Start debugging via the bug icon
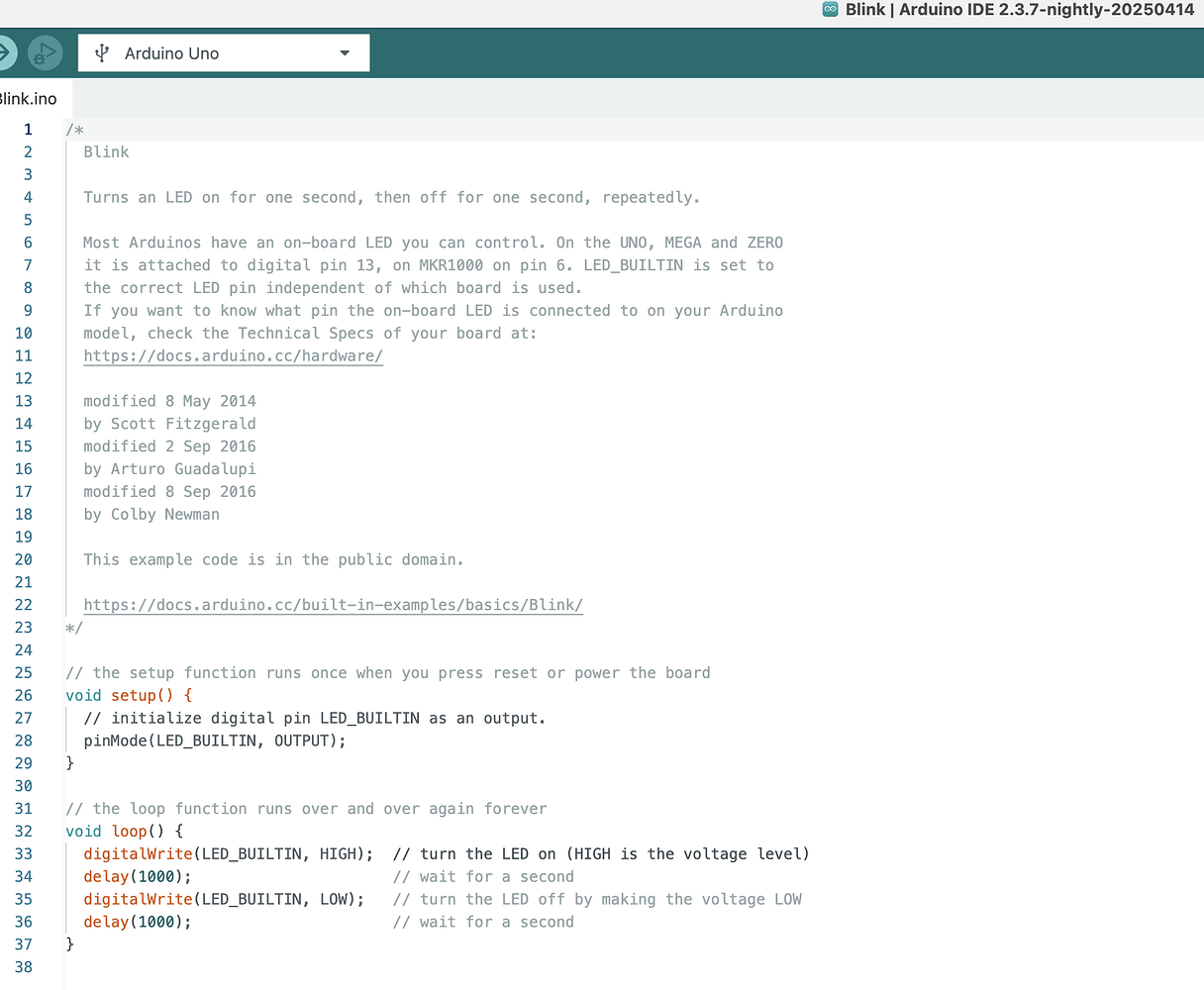Screen dimensions: 1204x990 point(45,52)
